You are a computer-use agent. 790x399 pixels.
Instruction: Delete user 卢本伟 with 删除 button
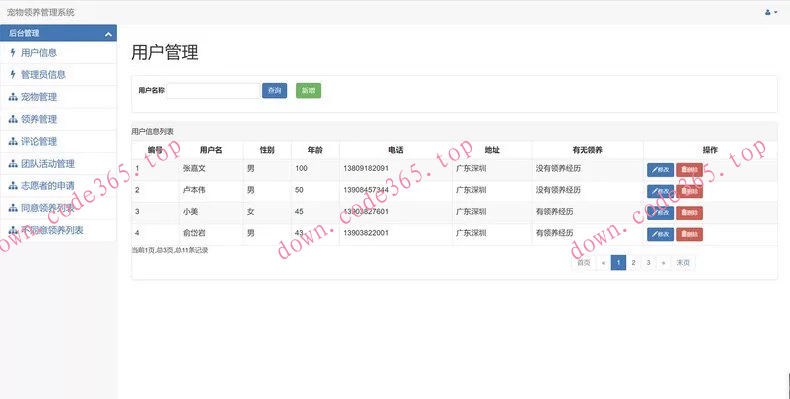[689, 191]
